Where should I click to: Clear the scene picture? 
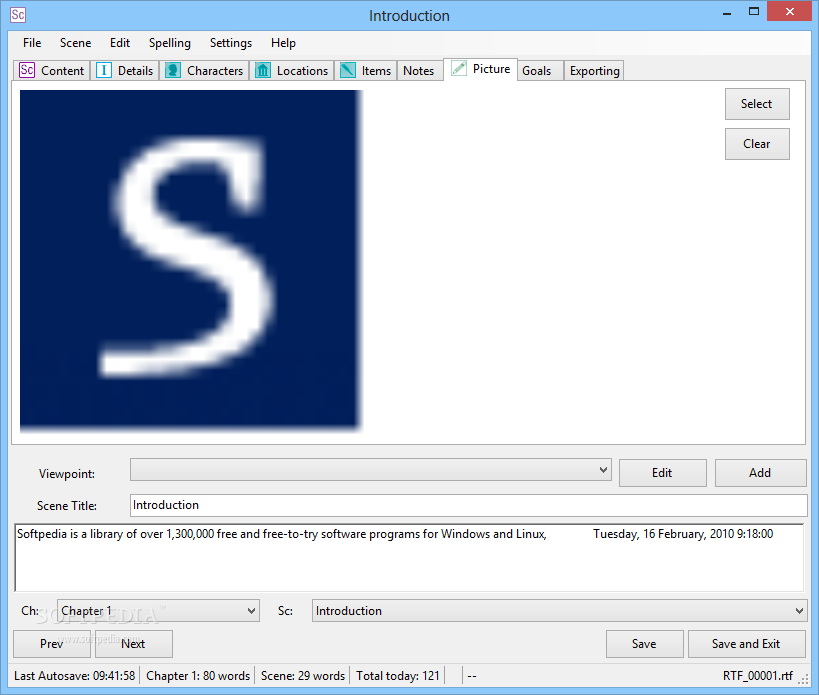(757, 144)
